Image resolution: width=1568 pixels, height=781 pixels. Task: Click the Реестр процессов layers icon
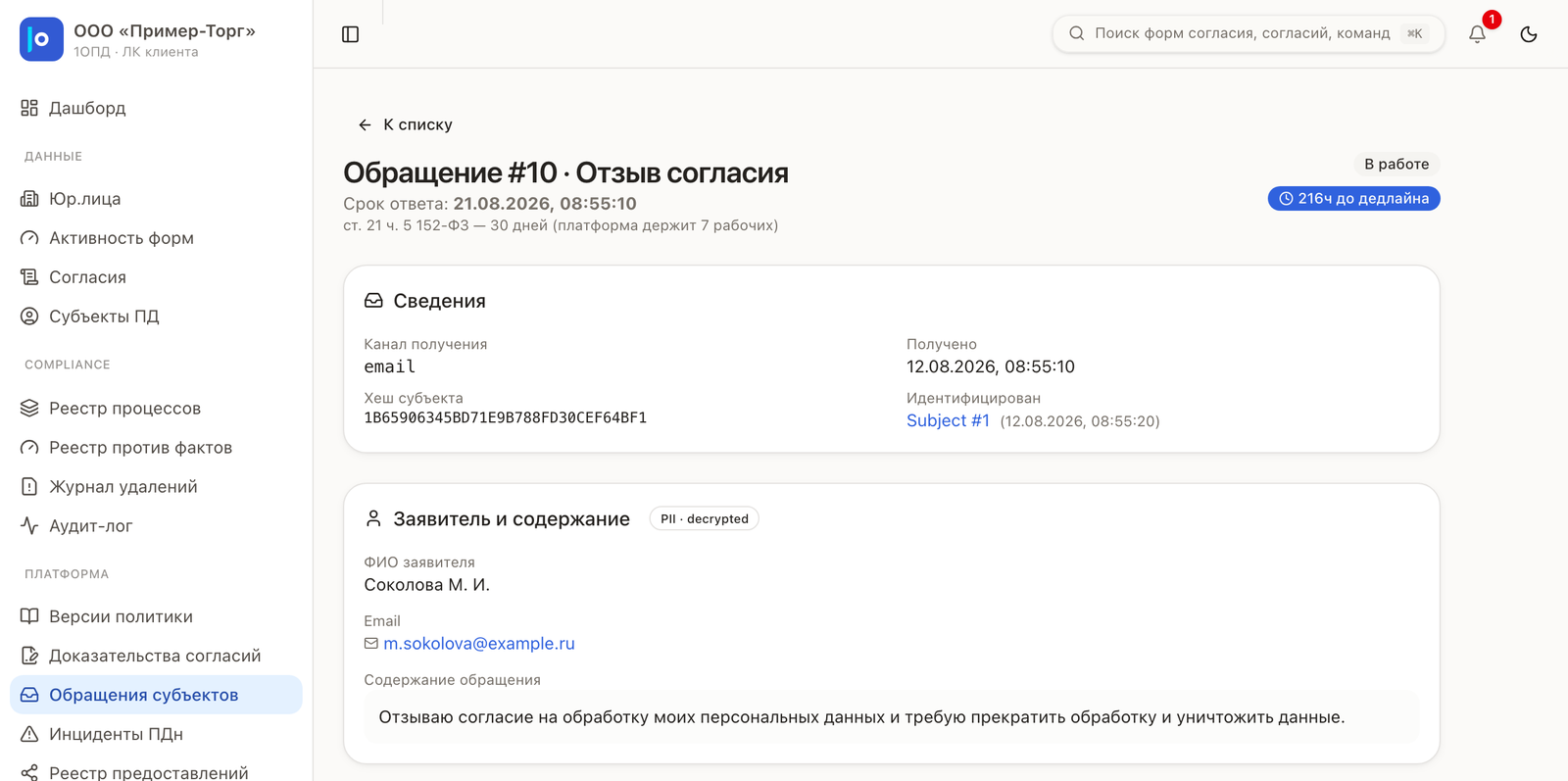[x=29, y=408]
